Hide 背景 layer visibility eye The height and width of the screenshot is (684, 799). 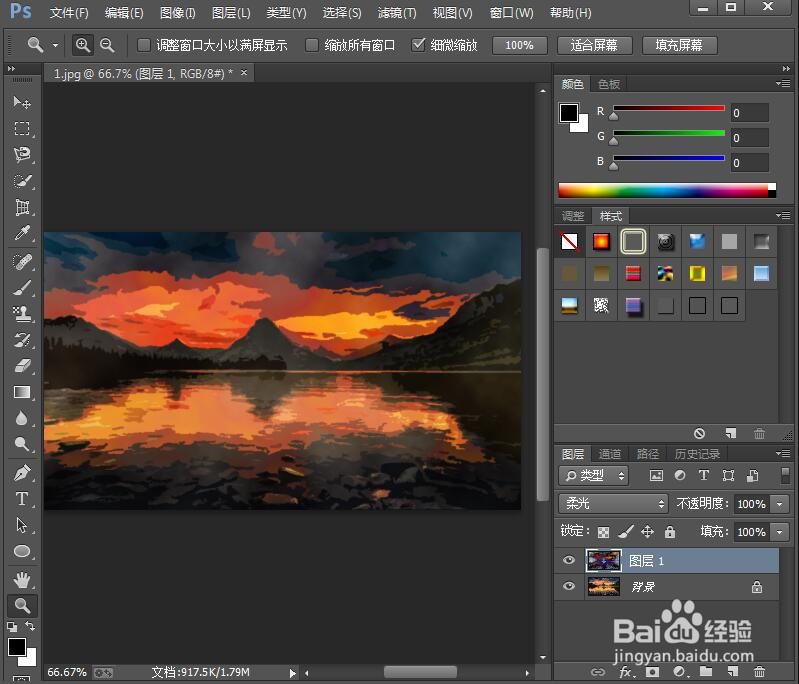(569, 586)
